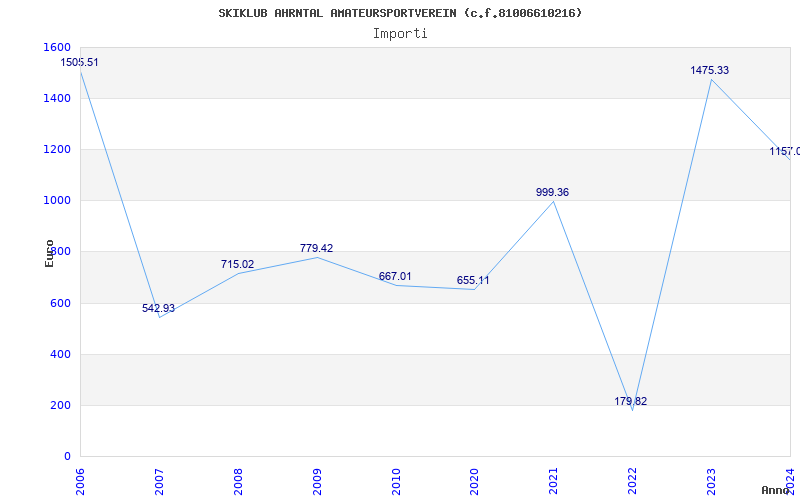Click the 1600 y-axis tick label
The image size is (800, 500).
point(58,47)
